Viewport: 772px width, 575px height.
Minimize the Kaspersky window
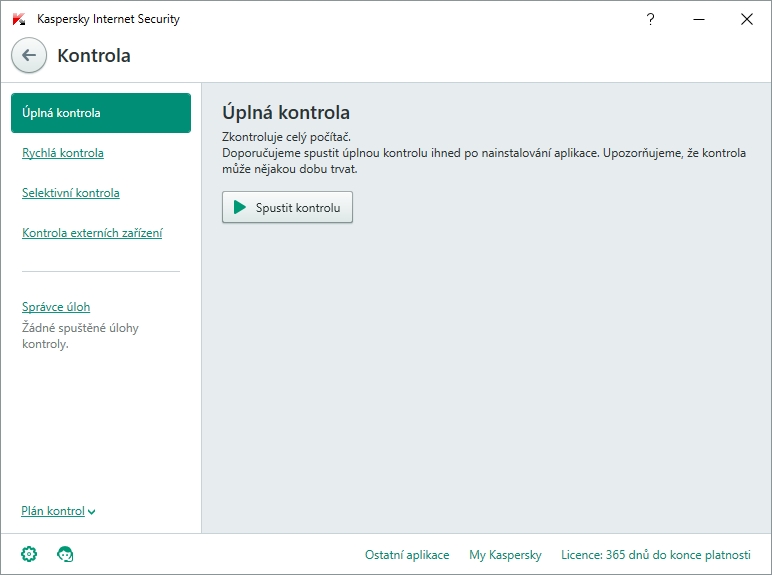click(x=699, y=19)
